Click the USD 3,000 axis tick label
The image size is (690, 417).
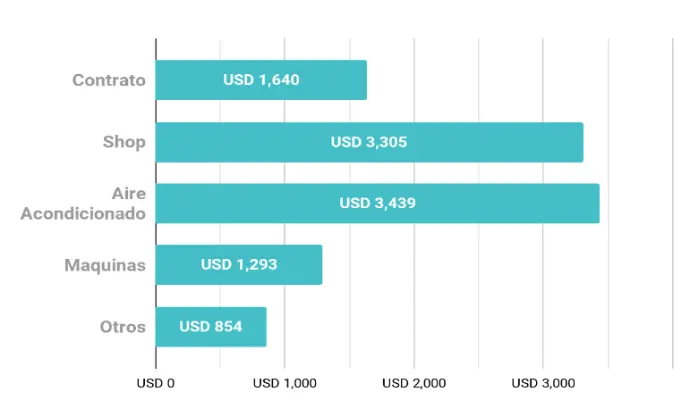[x=543, y=384]
